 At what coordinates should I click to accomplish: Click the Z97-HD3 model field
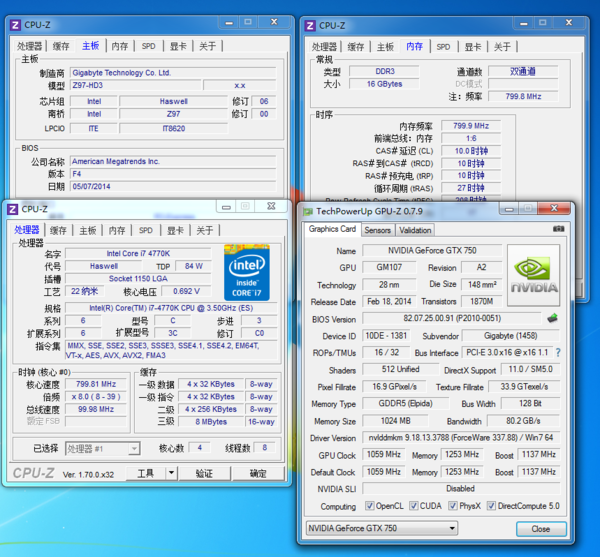(136, 85)
